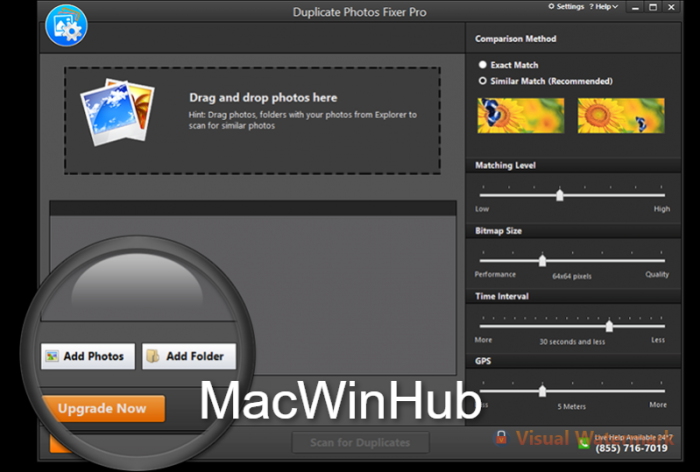Click the folder icon on Add Folder
This screenshot has width=700, height=472.
pyautogui.click(x=153, y=356)
